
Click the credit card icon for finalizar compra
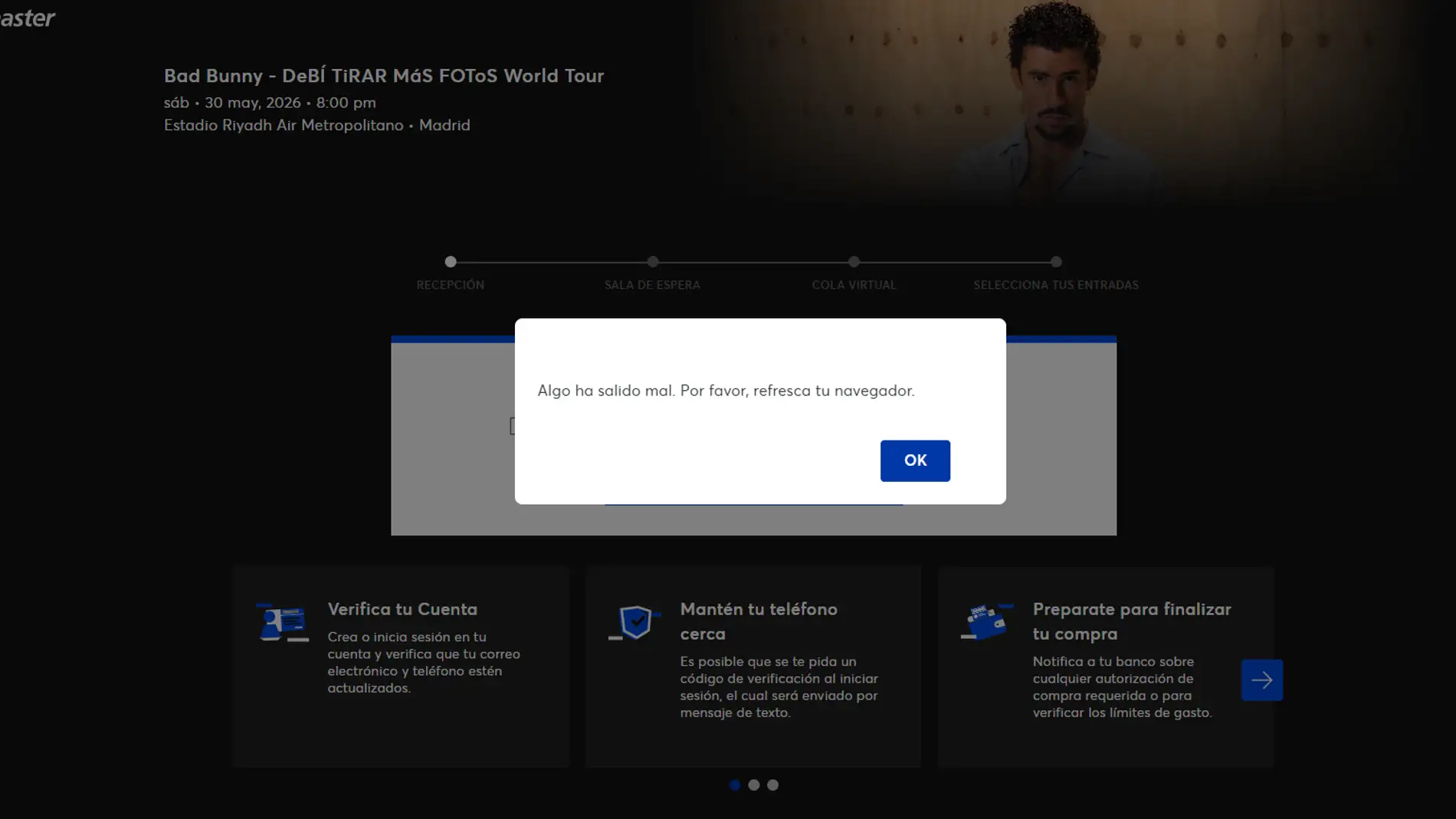tap(986, 621)
